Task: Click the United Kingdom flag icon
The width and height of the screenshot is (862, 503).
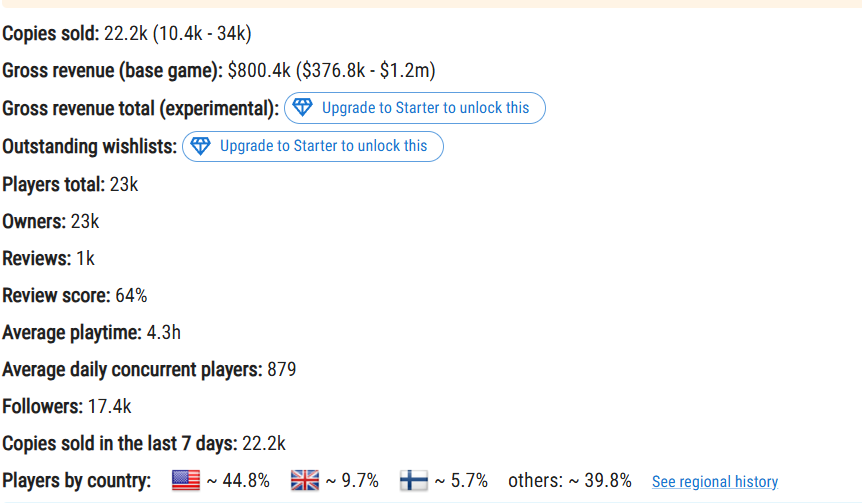Action: click(x=305, y=480)
